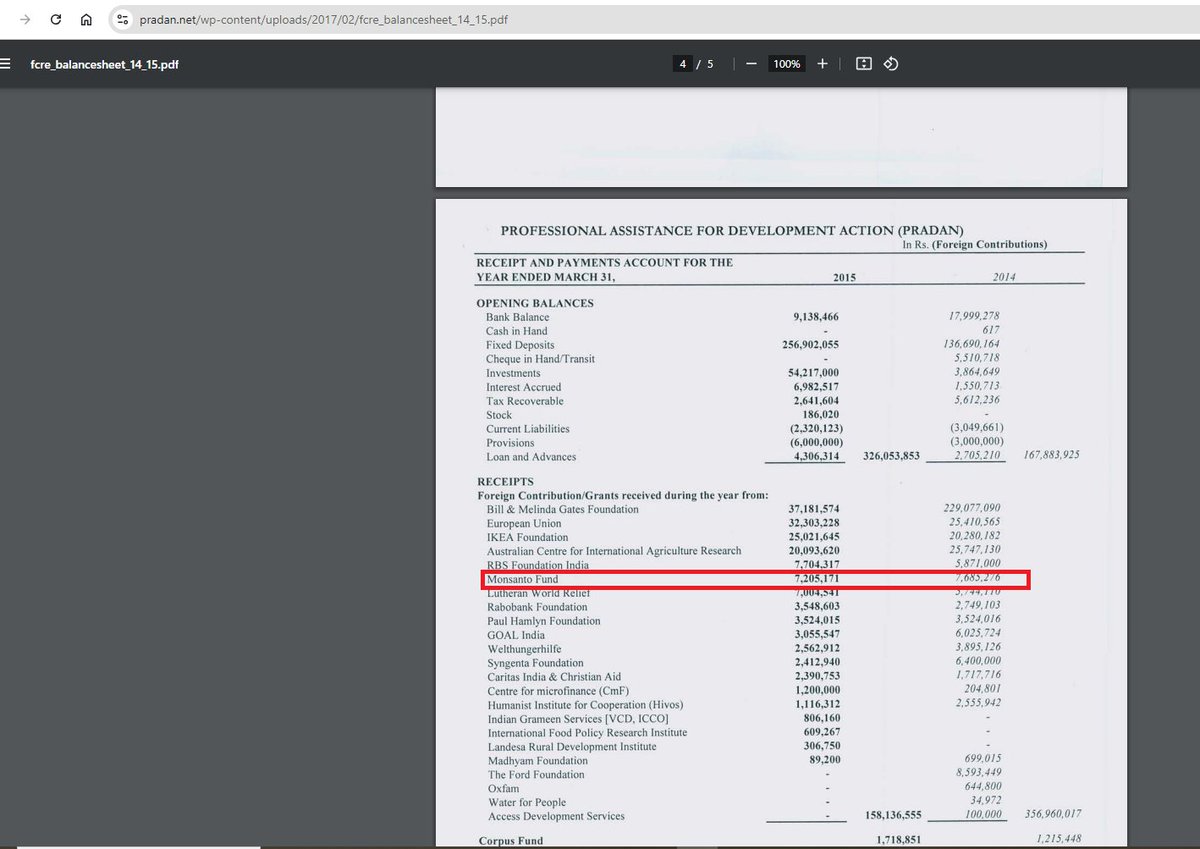This screenshot has height=849, width=1200.
Task: Click 'Fixed Deposits' row label
Action: point(520,345)
